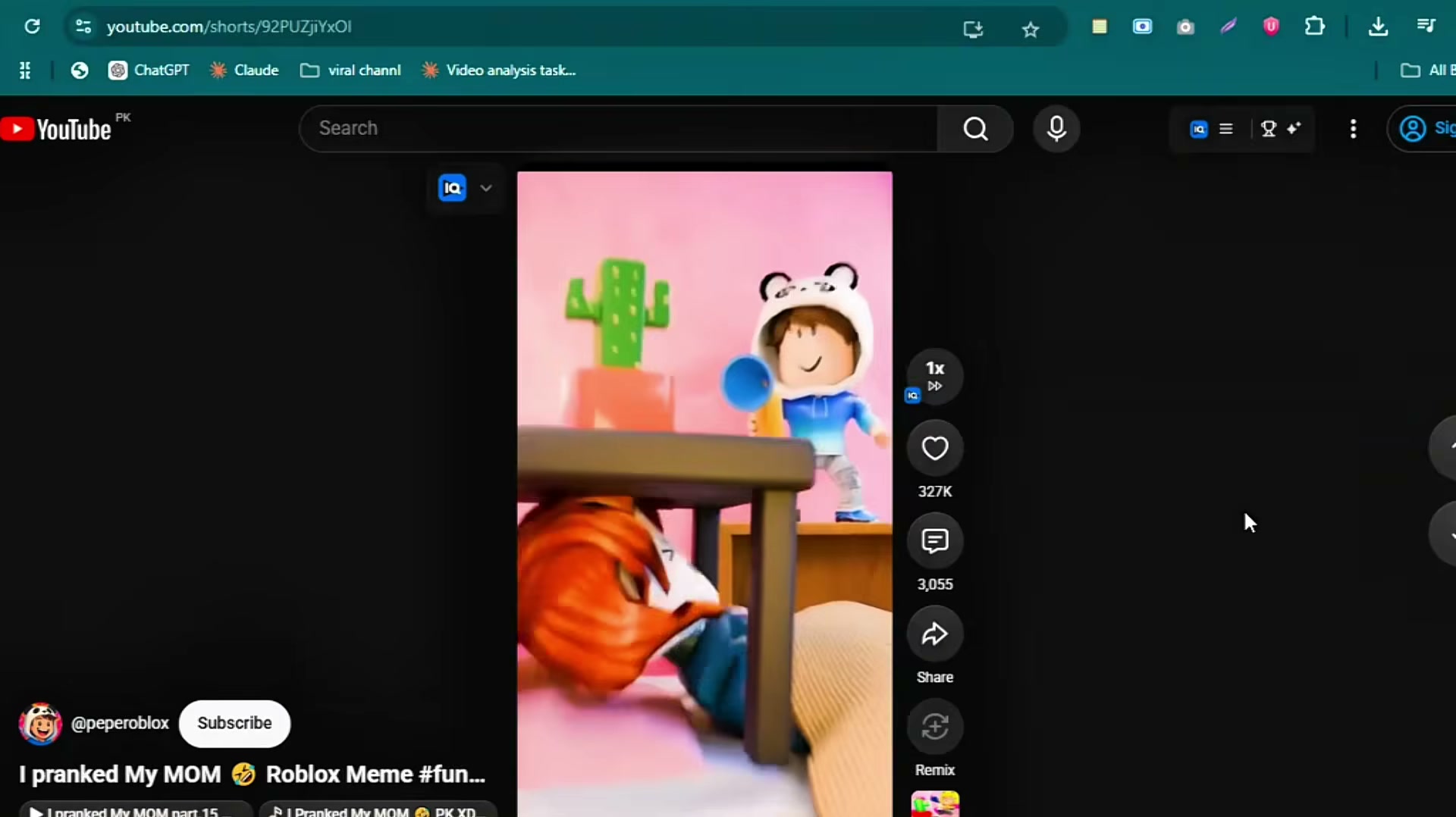Open the vidIQ hamburger menu in header

(1226, 129)
